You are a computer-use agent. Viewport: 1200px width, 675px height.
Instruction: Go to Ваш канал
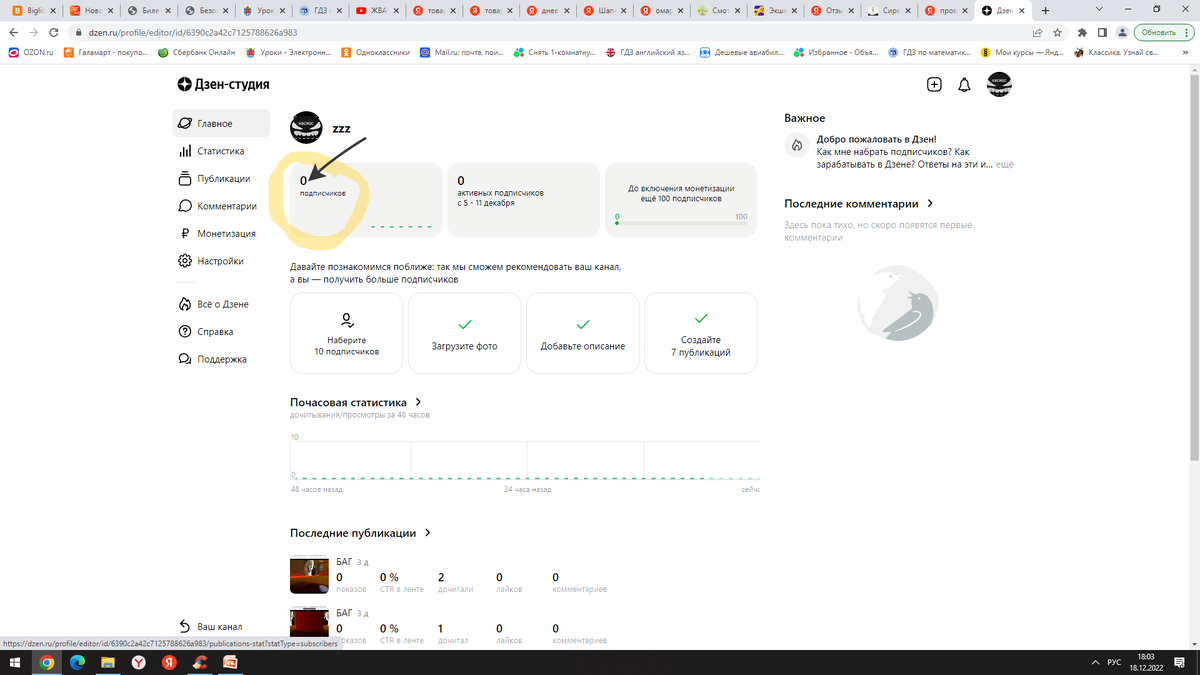(x=210, y=626)
